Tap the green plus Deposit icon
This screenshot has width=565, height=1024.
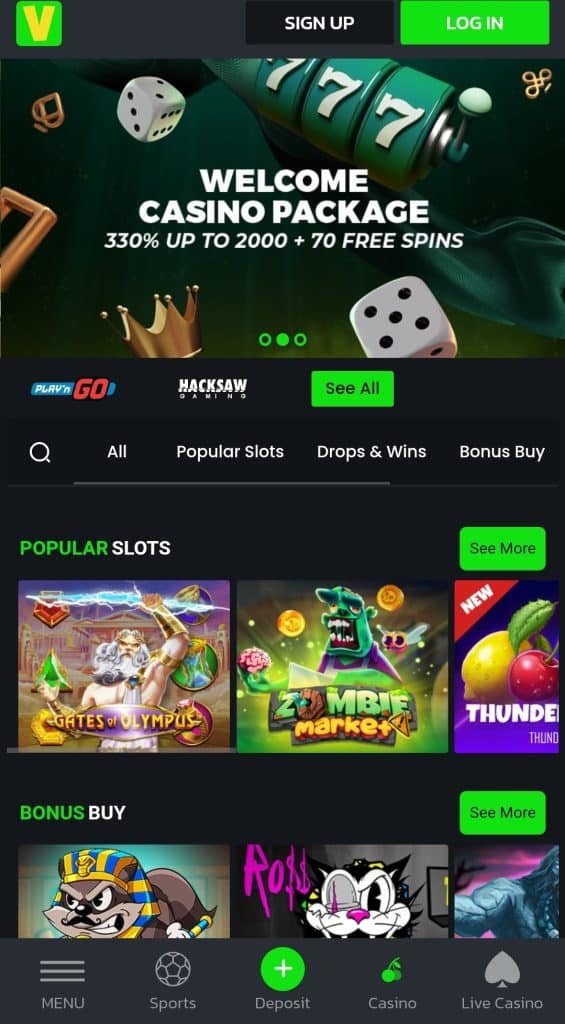tap(283, 969)
